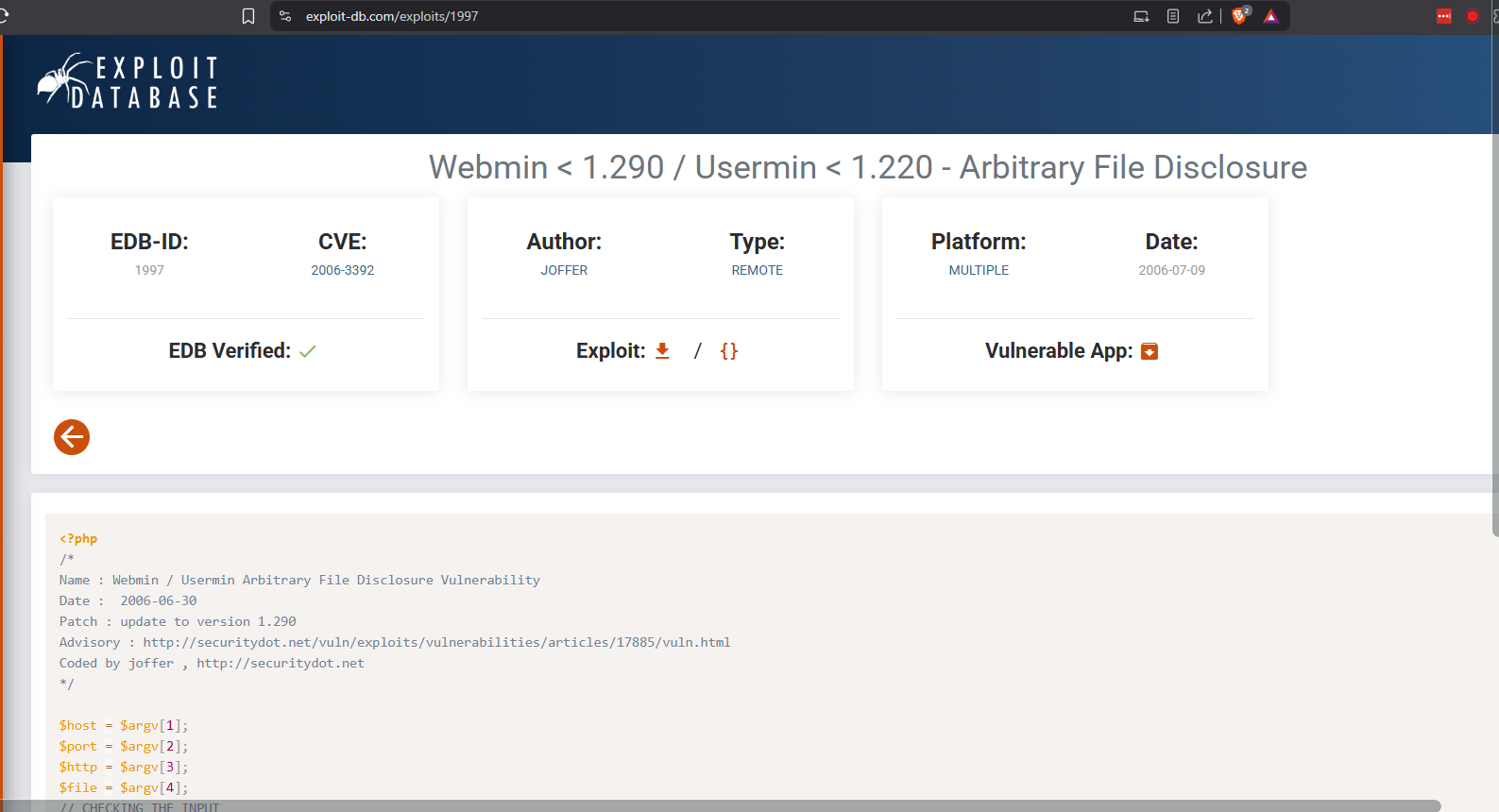Viewport: 1499px width, 812px height.
Task: Download the exploit file via red arrow
Action: pos(662,351)
